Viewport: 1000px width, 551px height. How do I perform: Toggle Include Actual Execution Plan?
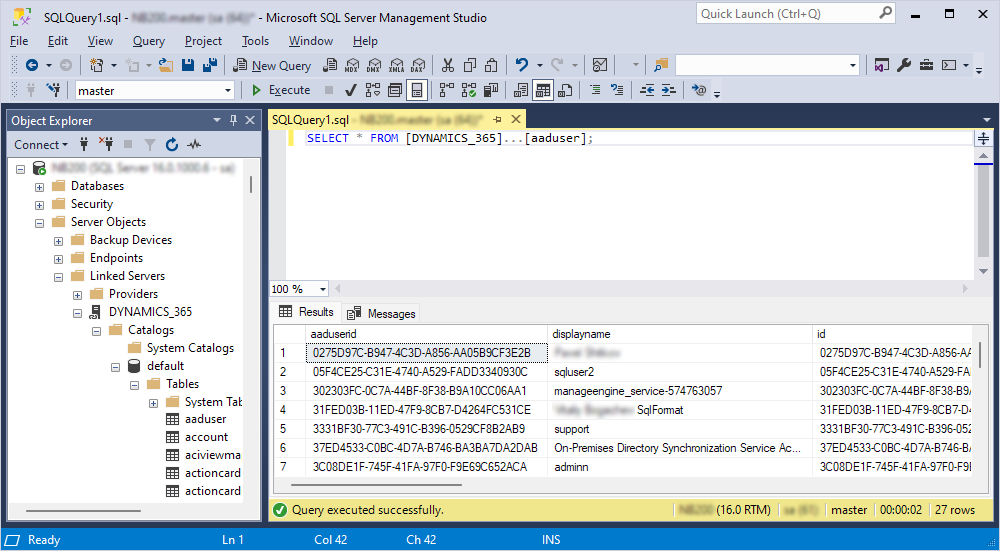click(x=447, y=91)
